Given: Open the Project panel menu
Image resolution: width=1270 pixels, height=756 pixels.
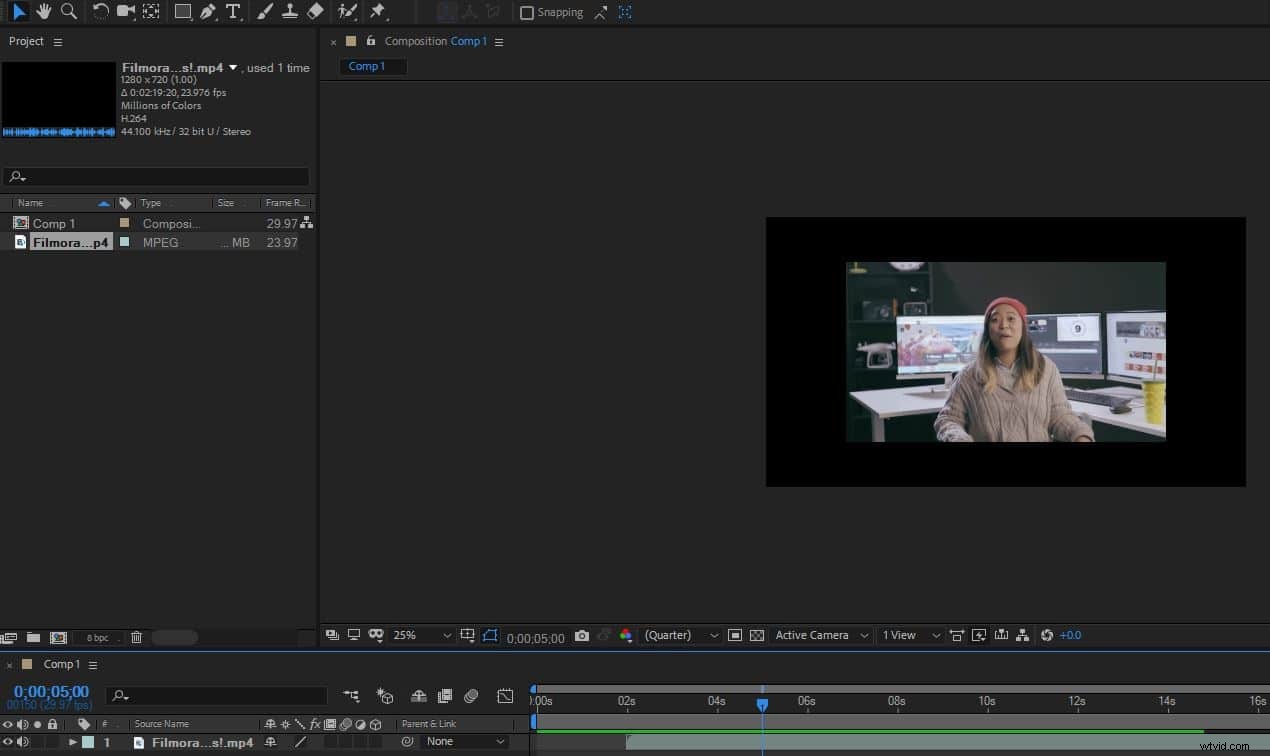Looking at the screenshot, I should pos(57,41).
